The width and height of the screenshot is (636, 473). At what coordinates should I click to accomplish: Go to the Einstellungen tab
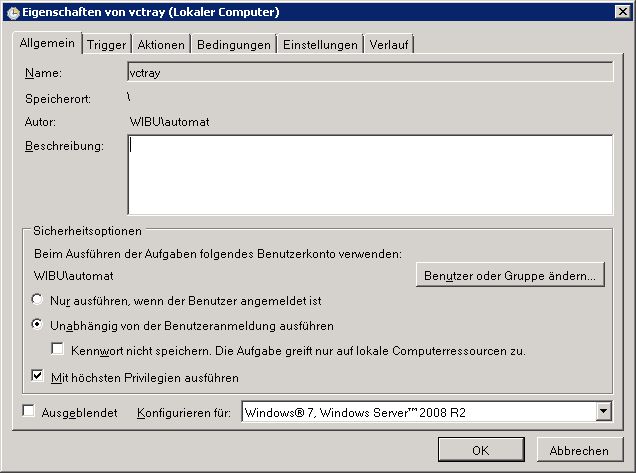point(320,45)
